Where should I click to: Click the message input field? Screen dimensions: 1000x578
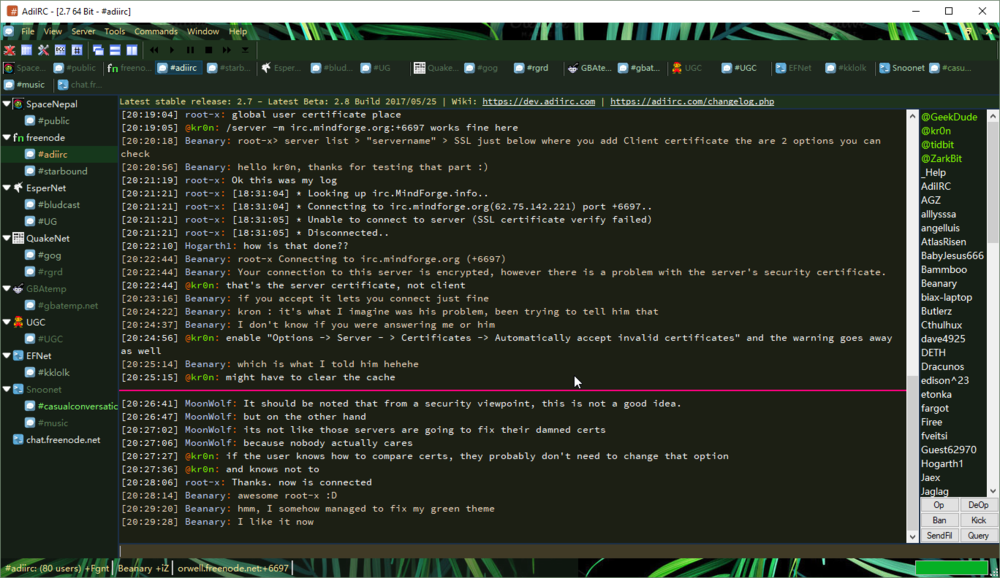513,551
